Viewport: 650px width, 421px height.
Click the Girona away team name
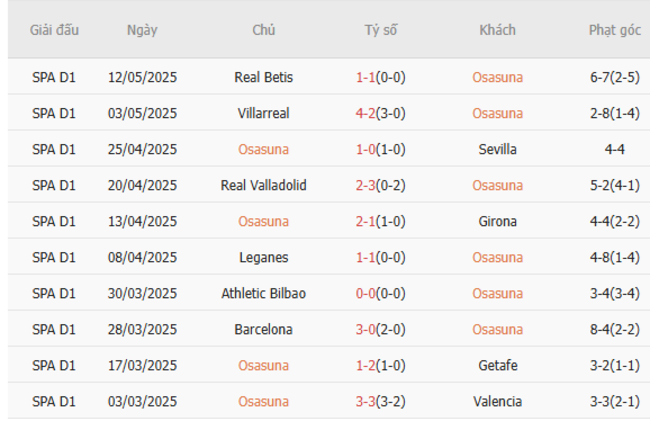point(497,221)
